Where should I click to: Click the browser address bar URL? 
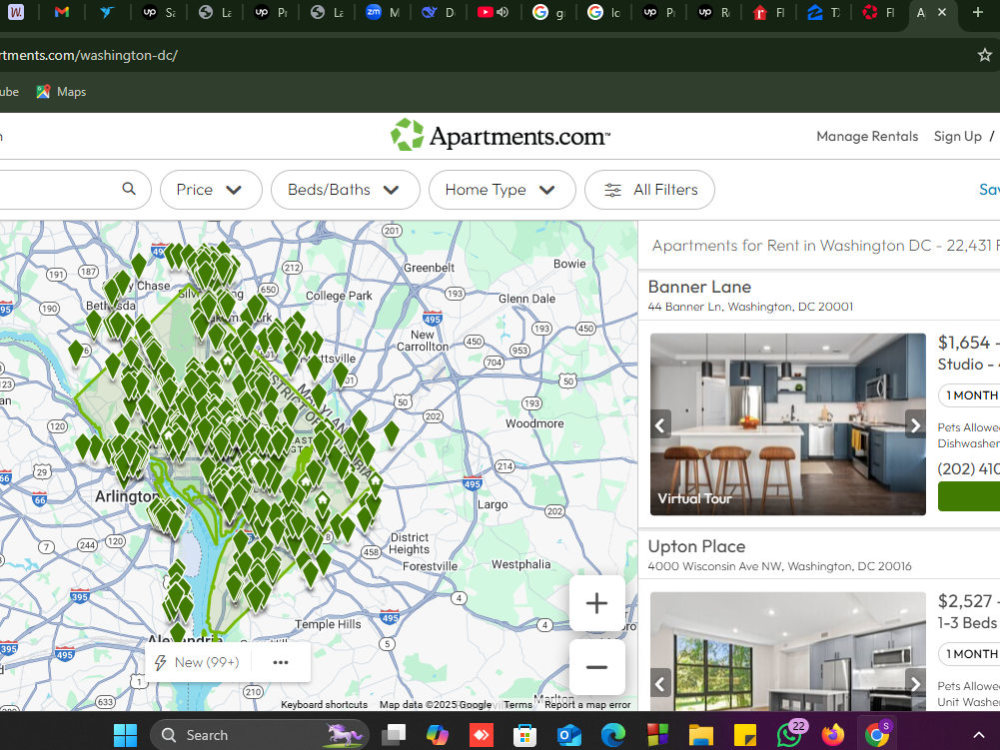point(89,55)
